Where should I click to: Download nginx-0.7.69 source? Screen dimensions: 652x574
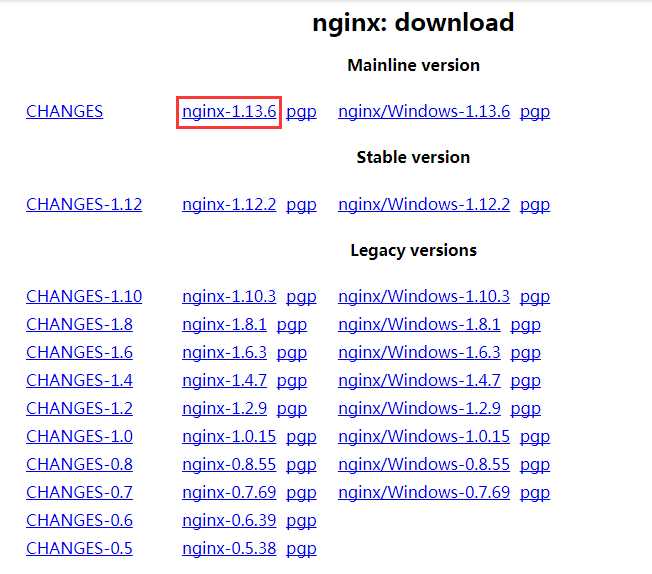[229, 492]
